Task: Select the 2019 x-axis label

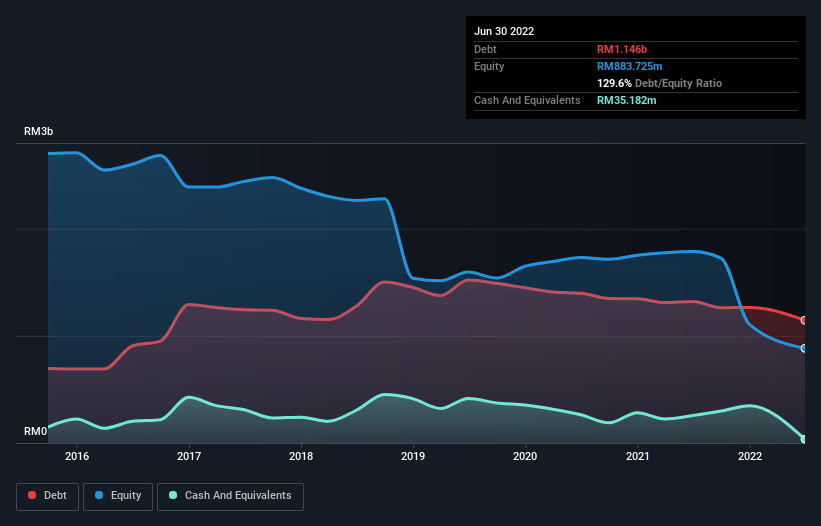Action: (413, 456)
